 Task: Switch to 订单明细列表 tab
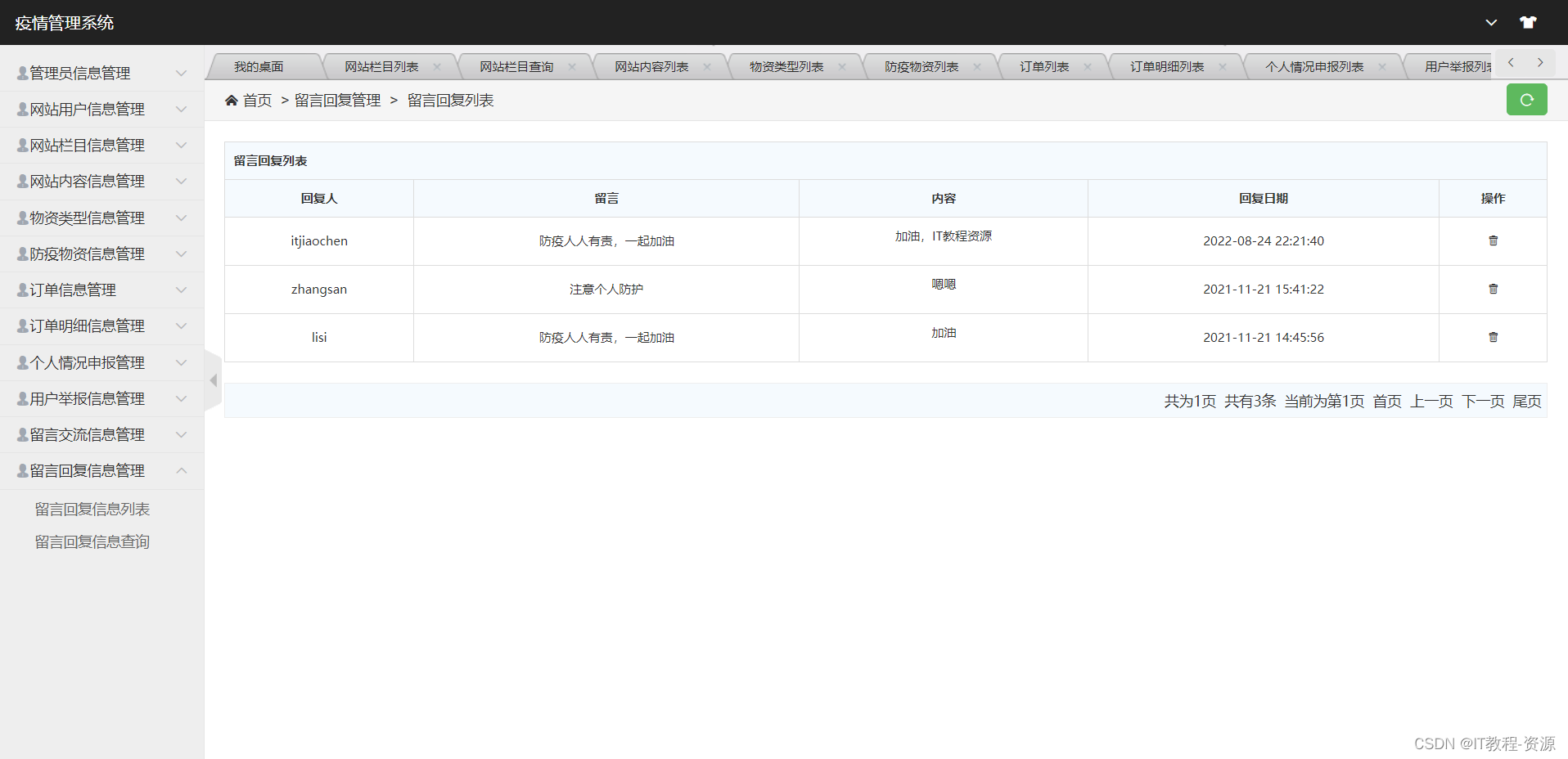point(1167,67)
